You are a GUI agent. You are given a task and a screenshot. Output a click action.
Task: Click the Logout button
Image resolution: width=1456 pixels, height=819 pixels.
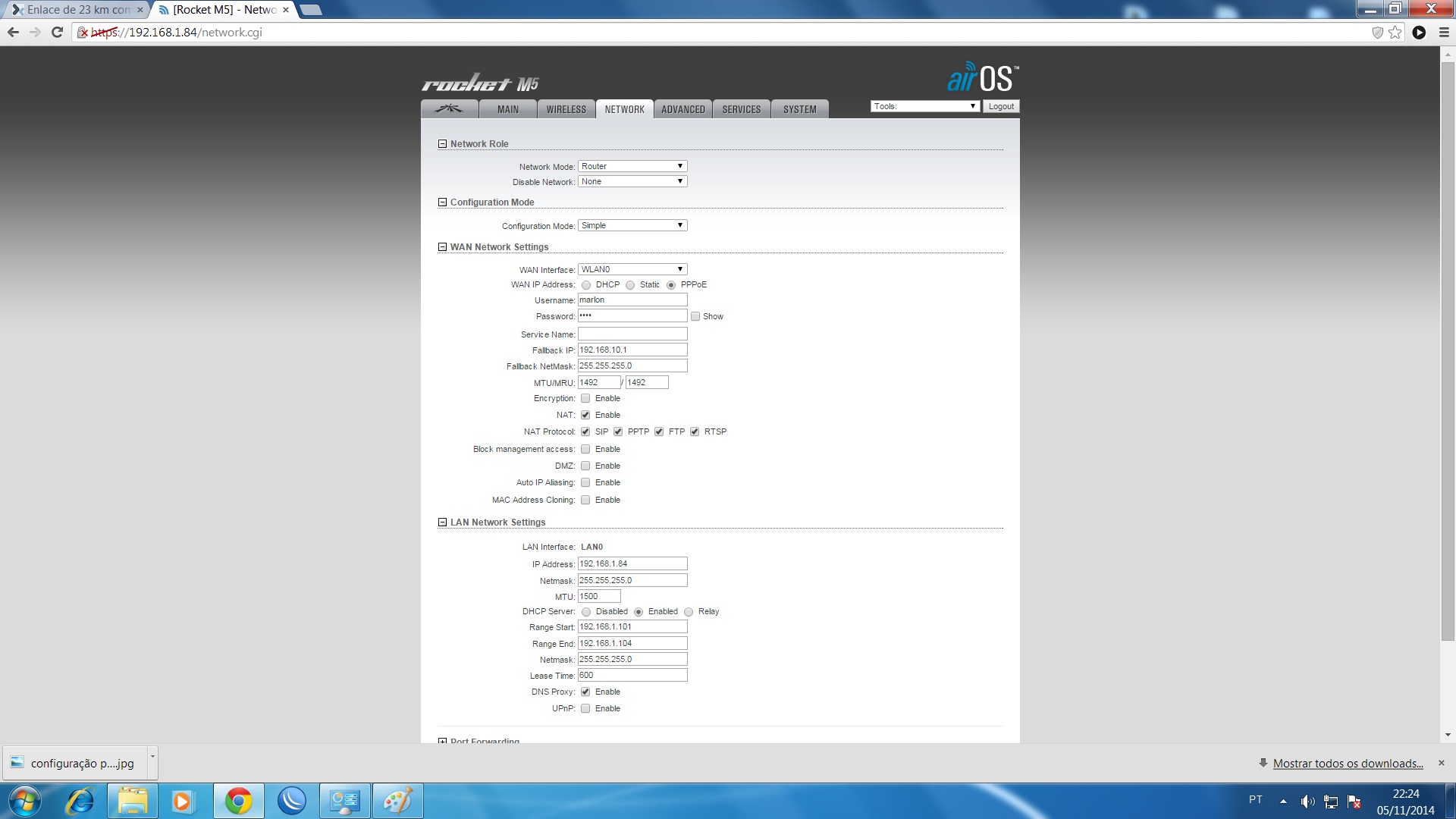click(x=1001, y=106)
